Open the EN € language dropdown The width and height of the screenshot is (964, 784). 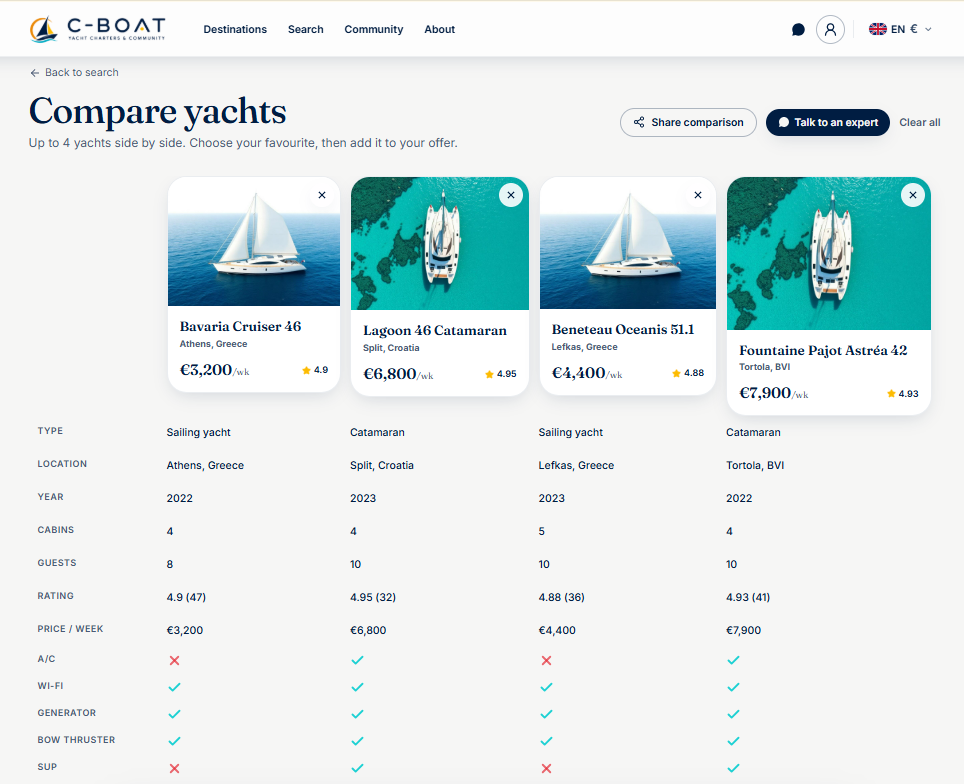click(x=900, y=30)
